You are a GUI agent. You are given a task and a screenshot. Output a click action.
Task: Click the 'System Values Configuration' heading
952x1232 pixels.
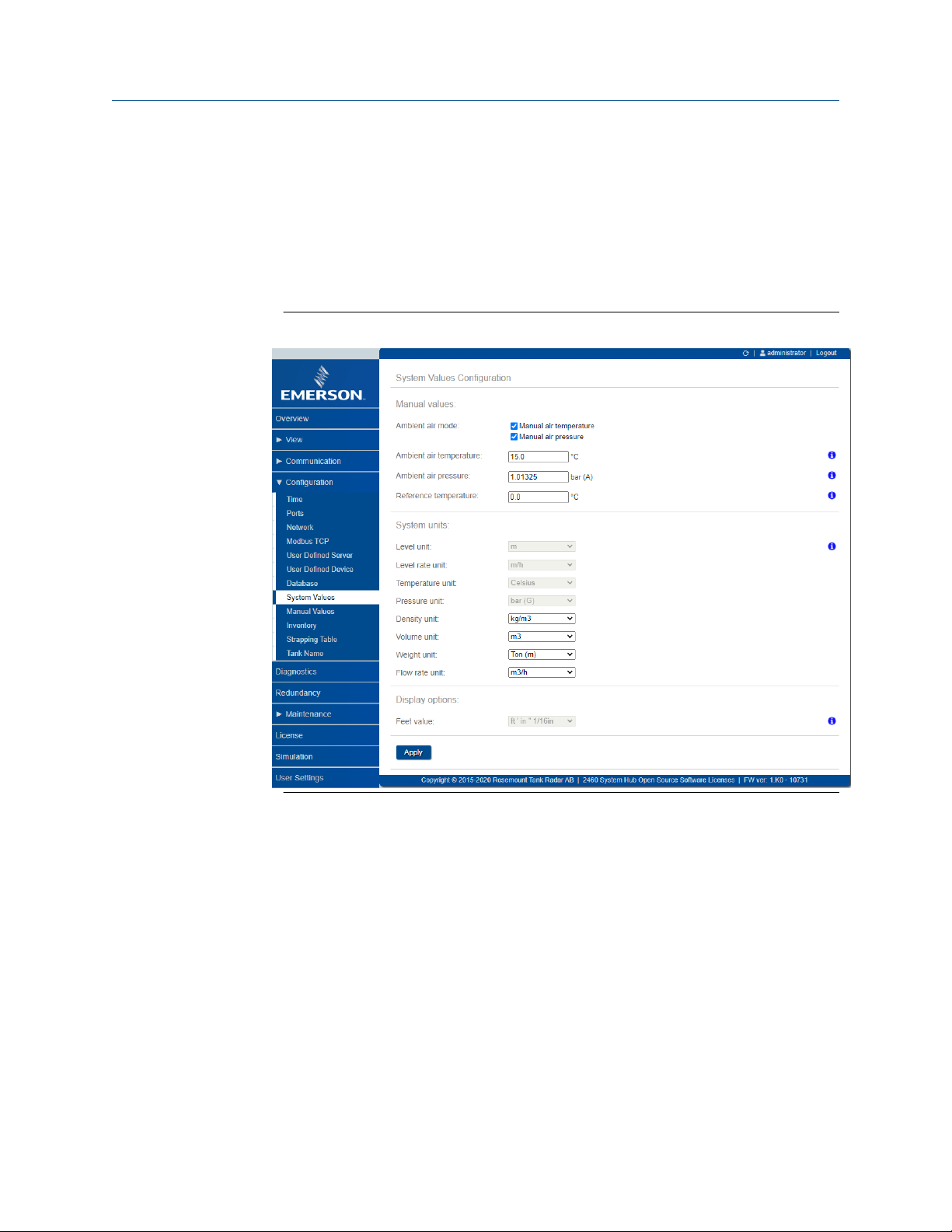[x=453, y=378]
